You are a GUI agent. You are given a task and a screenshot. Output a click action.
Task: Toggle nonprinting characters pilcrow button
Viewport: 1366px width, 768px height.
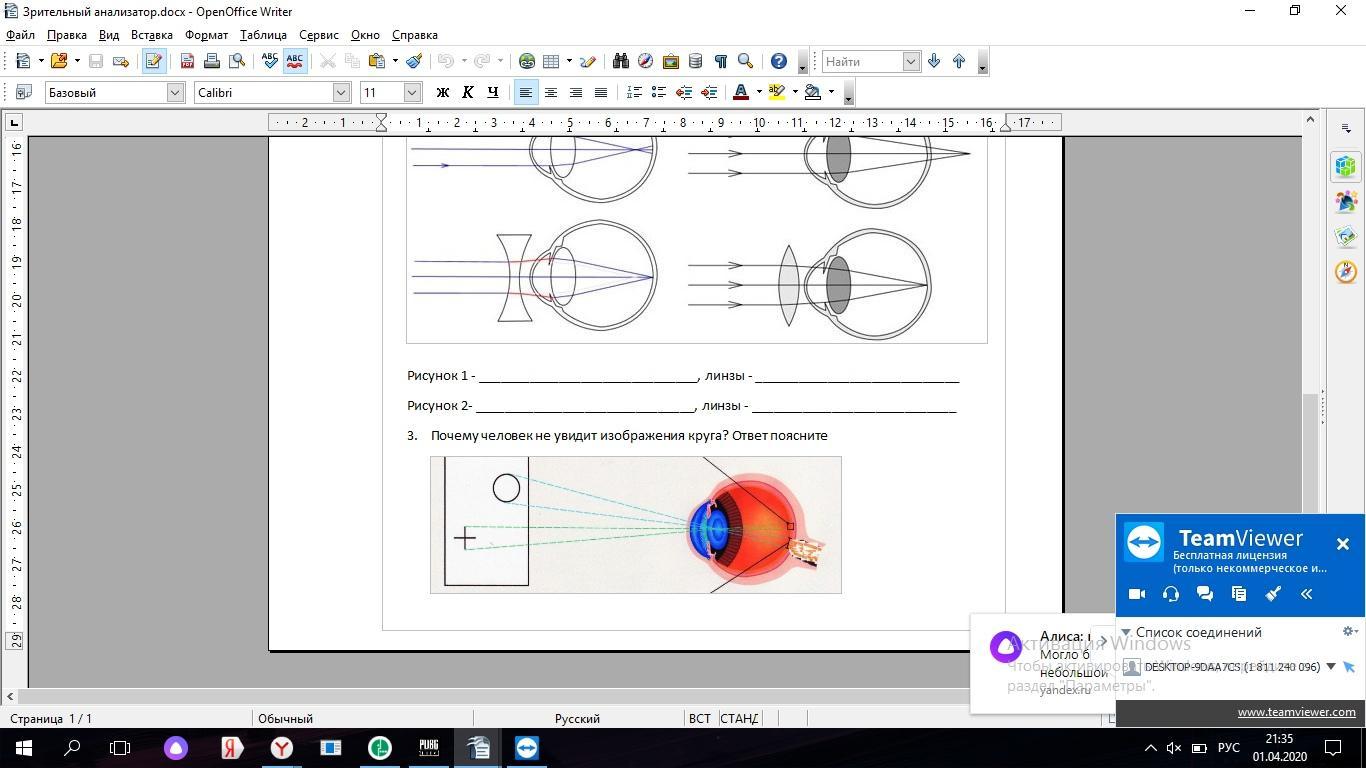pyautogui.click(x=720, y=61)
